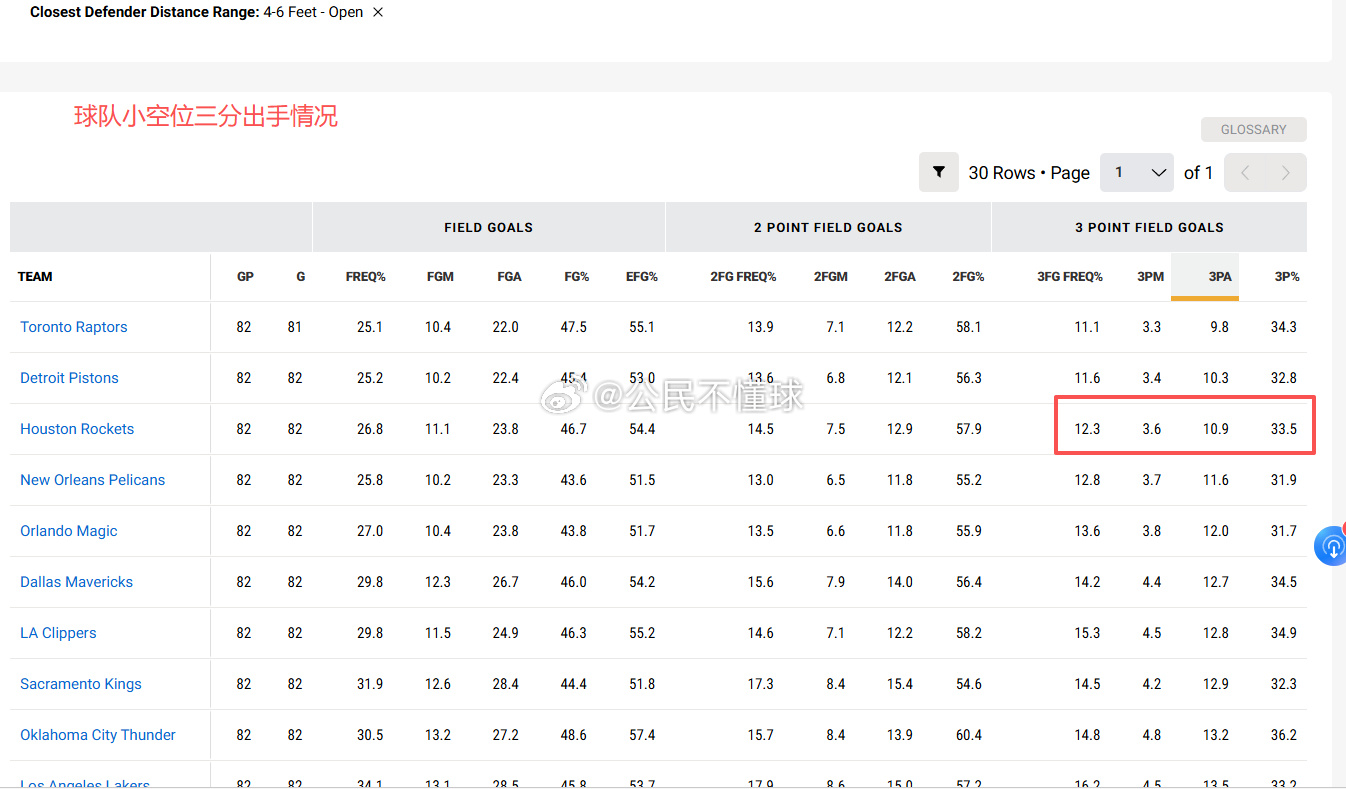Open the New Orleans Pelicans team link
Image resolution: width=1346 pixels, height=789 pixels.
[x=92, y=480]
